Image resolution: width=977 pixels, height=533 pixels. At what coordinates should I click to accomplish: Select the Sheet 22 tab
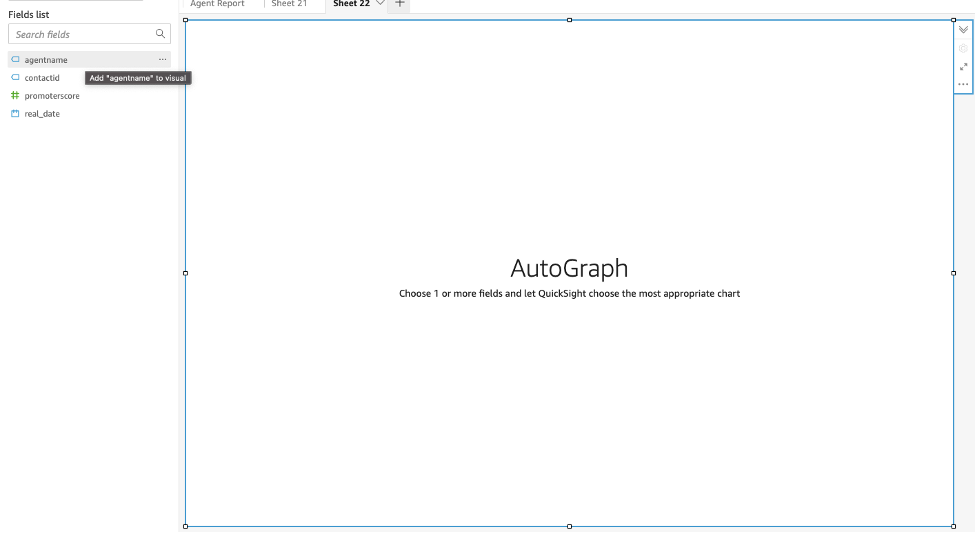pyautogui.click(x=351, y=4)
